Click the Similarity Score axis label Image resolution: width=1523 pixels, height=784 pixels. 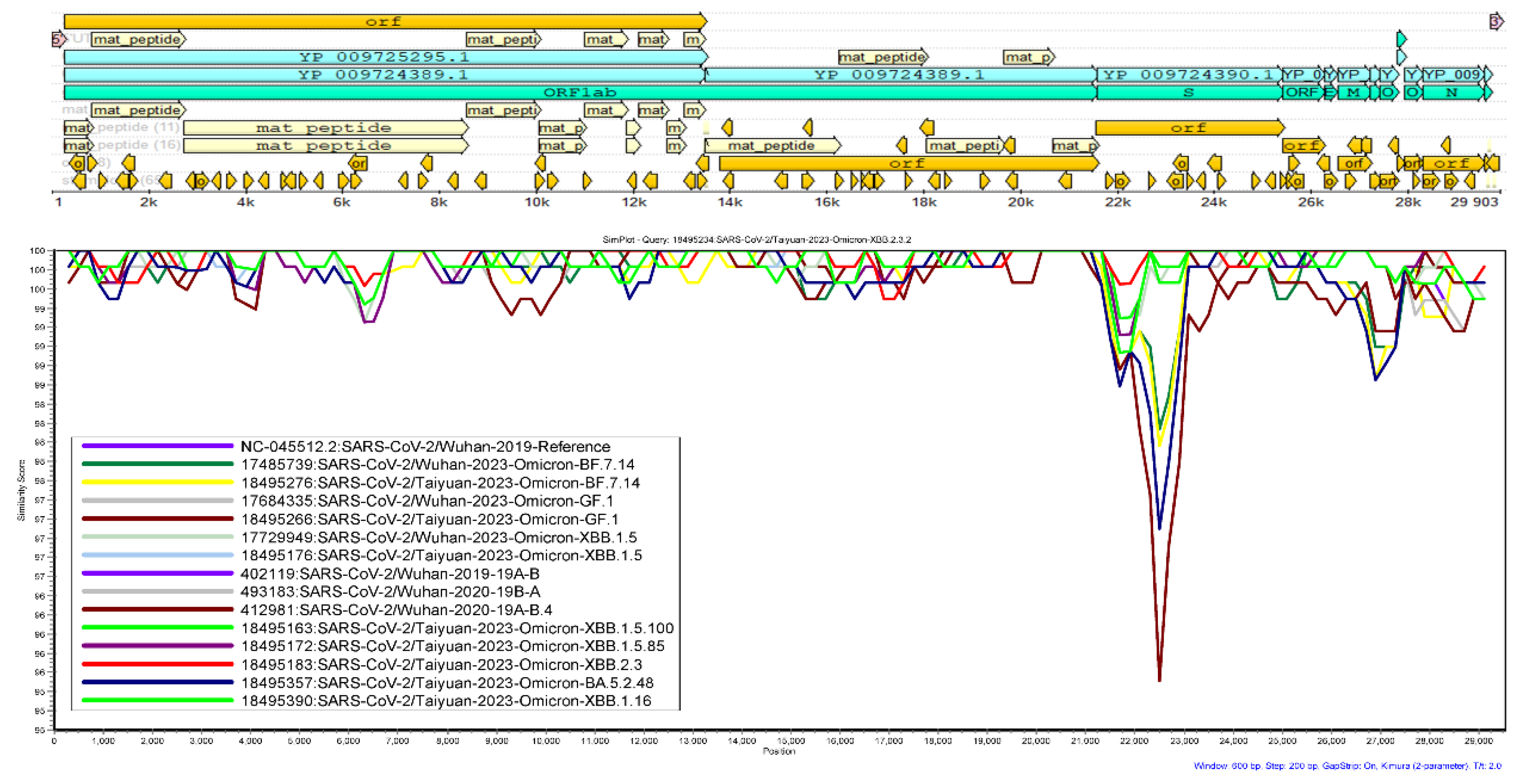pos(21,490)
